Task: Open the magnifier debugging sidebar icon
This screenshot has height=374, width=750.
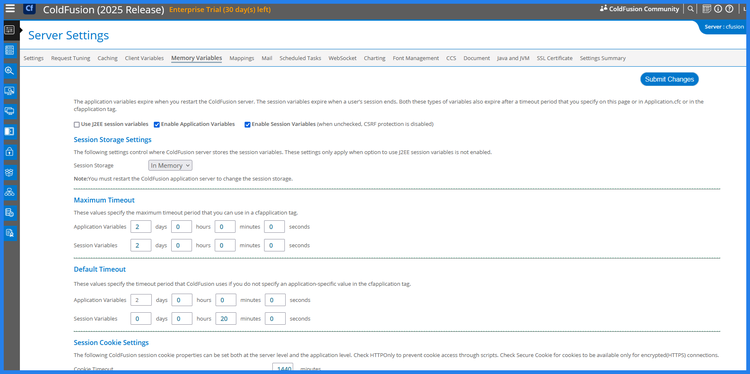Action: click(10, 70)
